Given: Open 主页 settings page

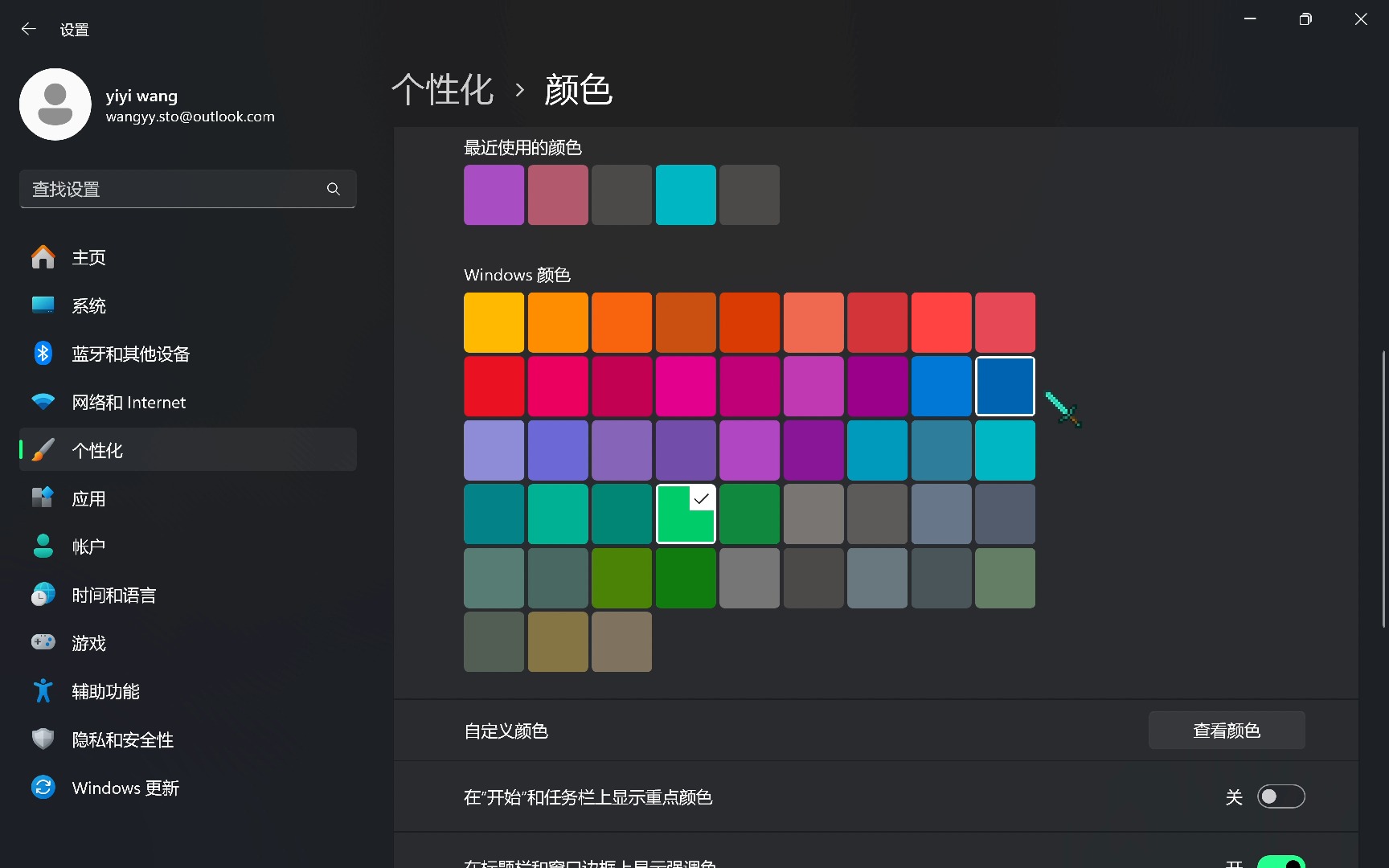Looking at the screenshot, I should coord(188,257).
